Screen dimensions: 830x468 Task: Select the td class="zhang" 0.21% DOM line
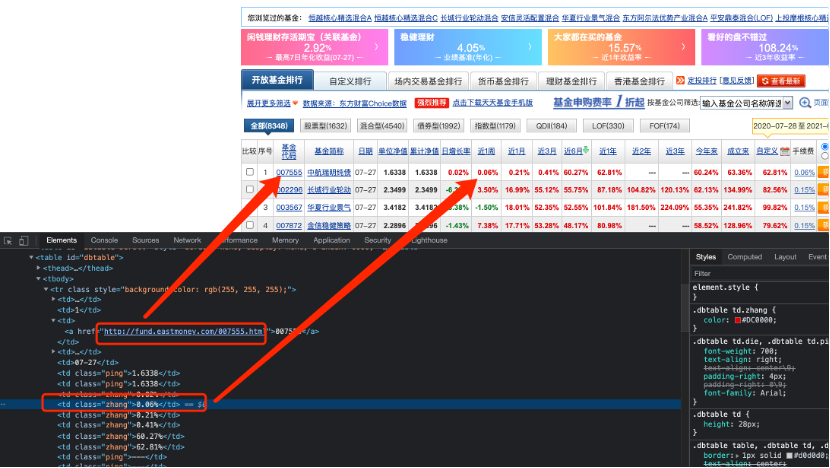point(119,415)
